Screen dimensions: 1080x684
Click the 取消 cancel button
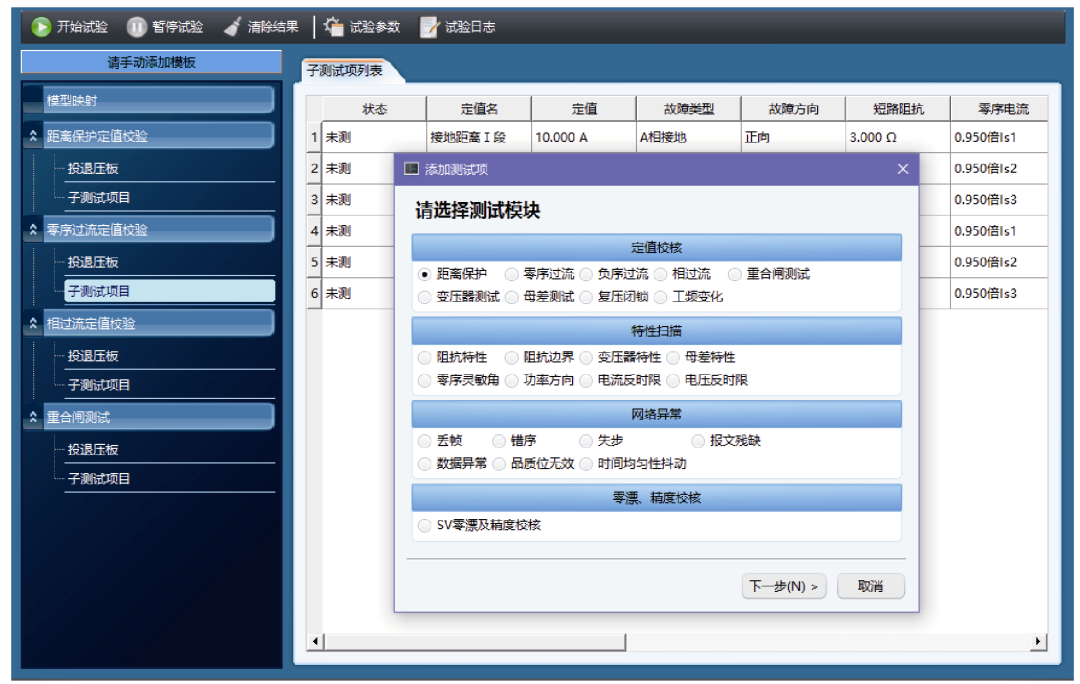pyautogui.click(x=871, y=586)
